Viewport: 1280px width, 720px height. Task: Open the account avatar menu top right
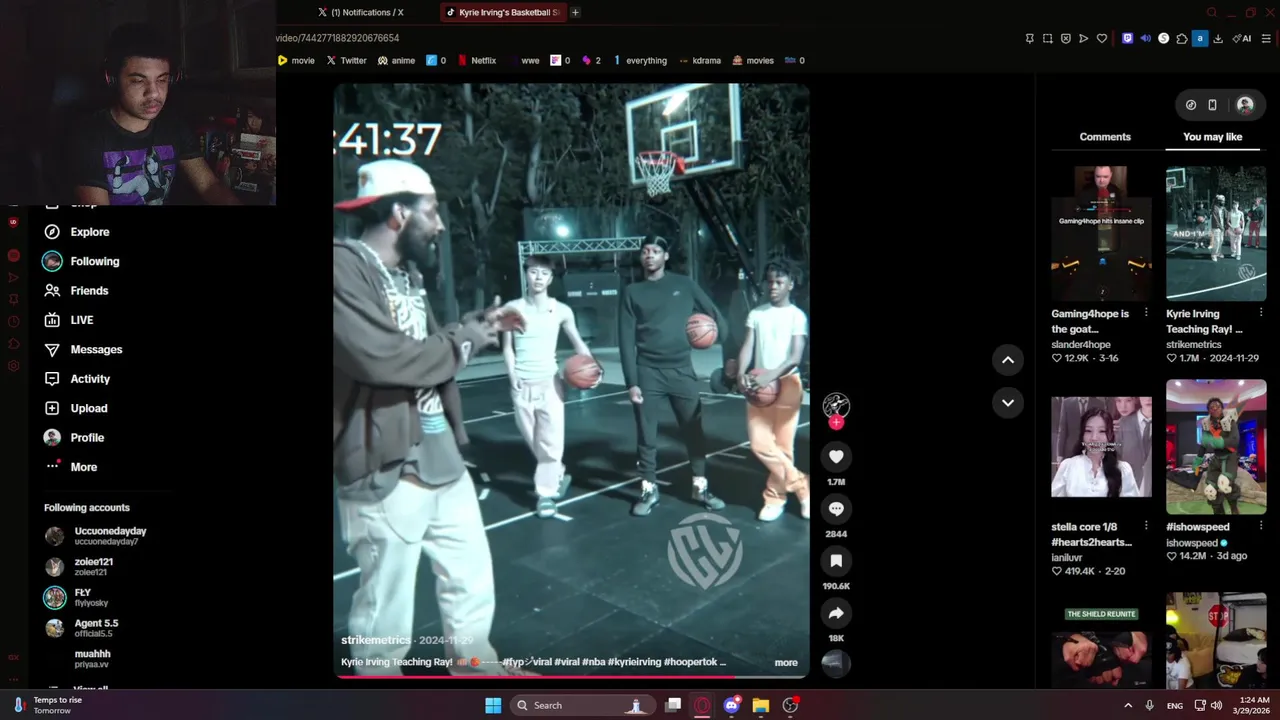tap(1245, 105)
